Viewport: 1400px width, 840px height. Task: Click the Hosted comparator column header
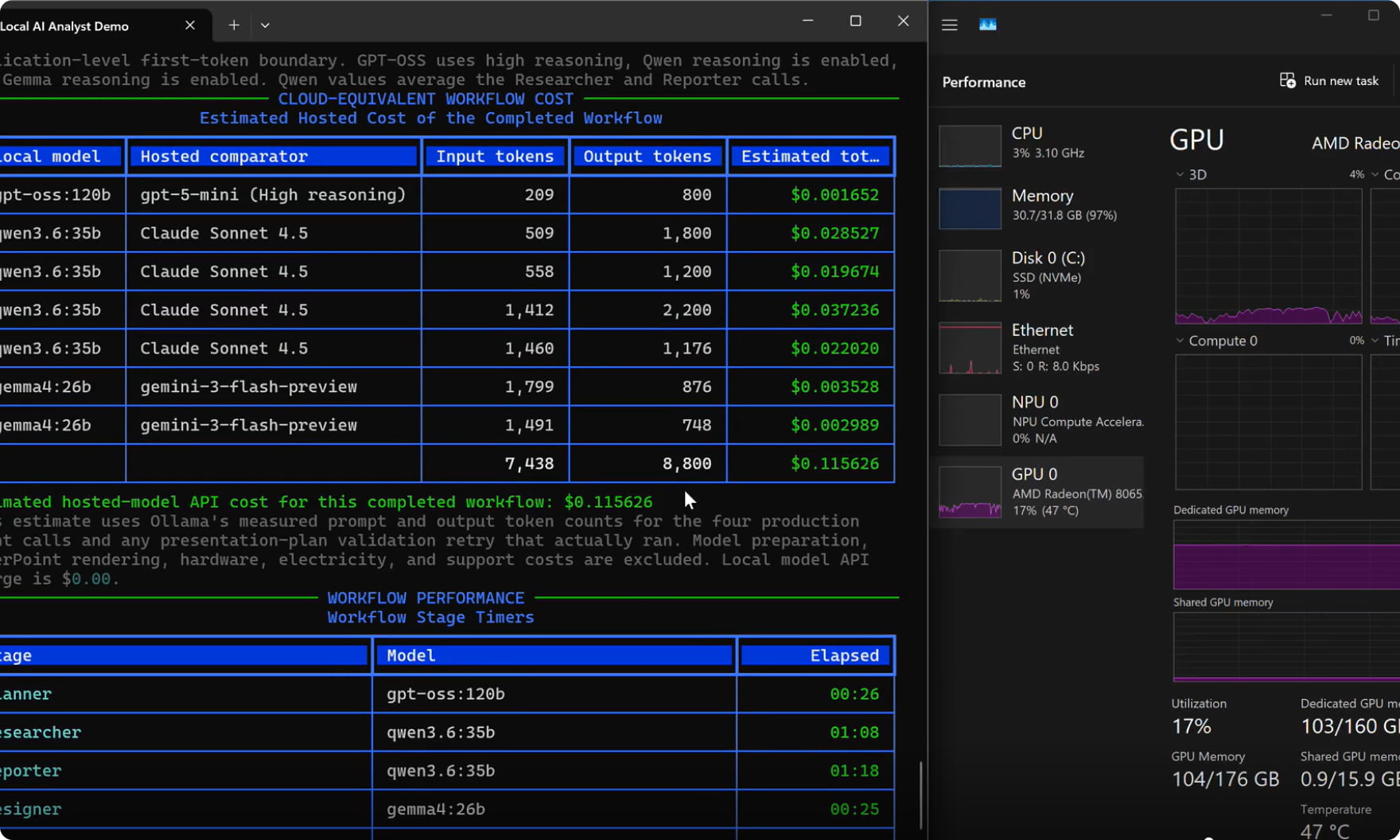pyautogui.click(x=273, y=156)
